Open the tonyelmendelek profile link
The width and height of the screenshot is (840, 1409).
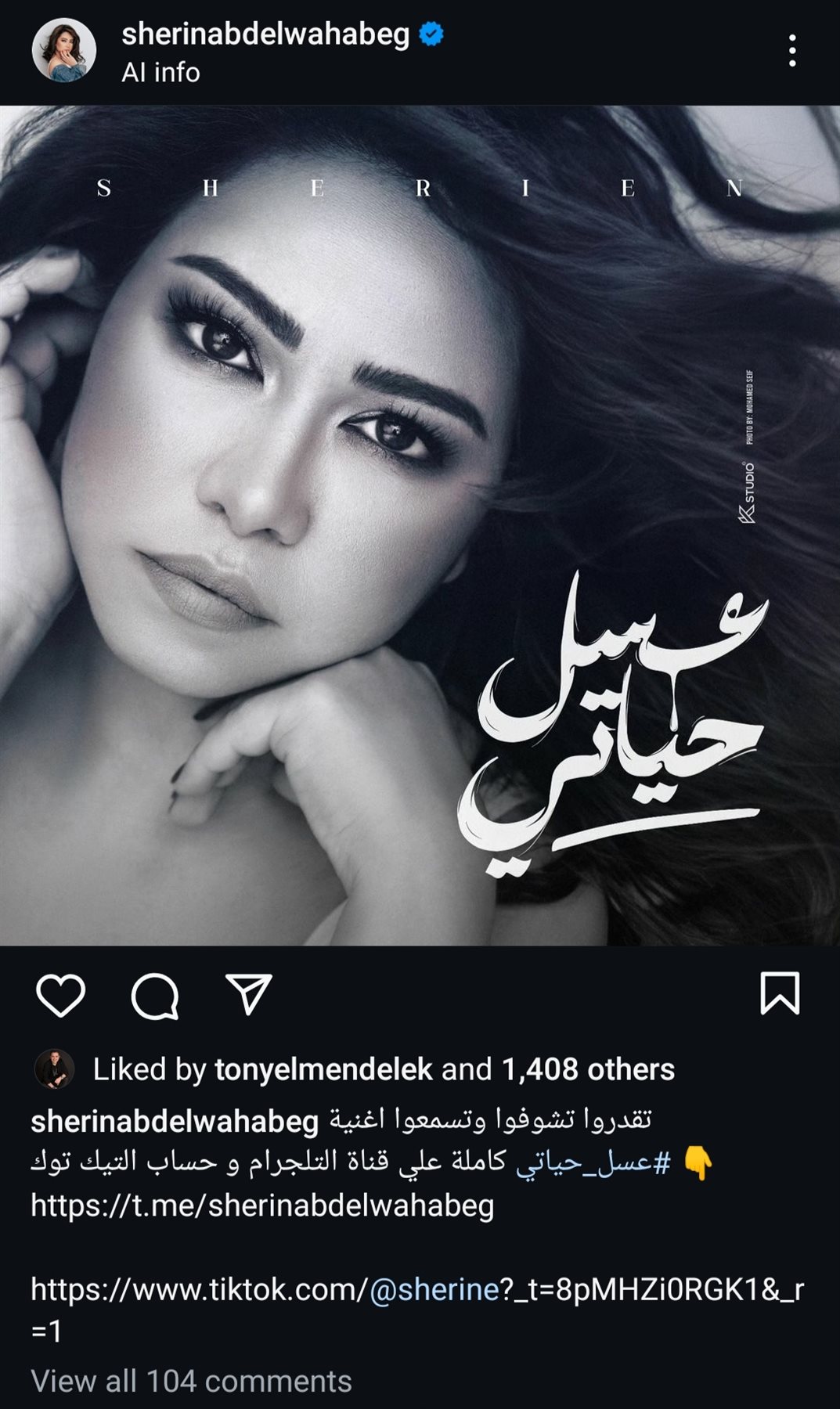(x=323, y=1069)
